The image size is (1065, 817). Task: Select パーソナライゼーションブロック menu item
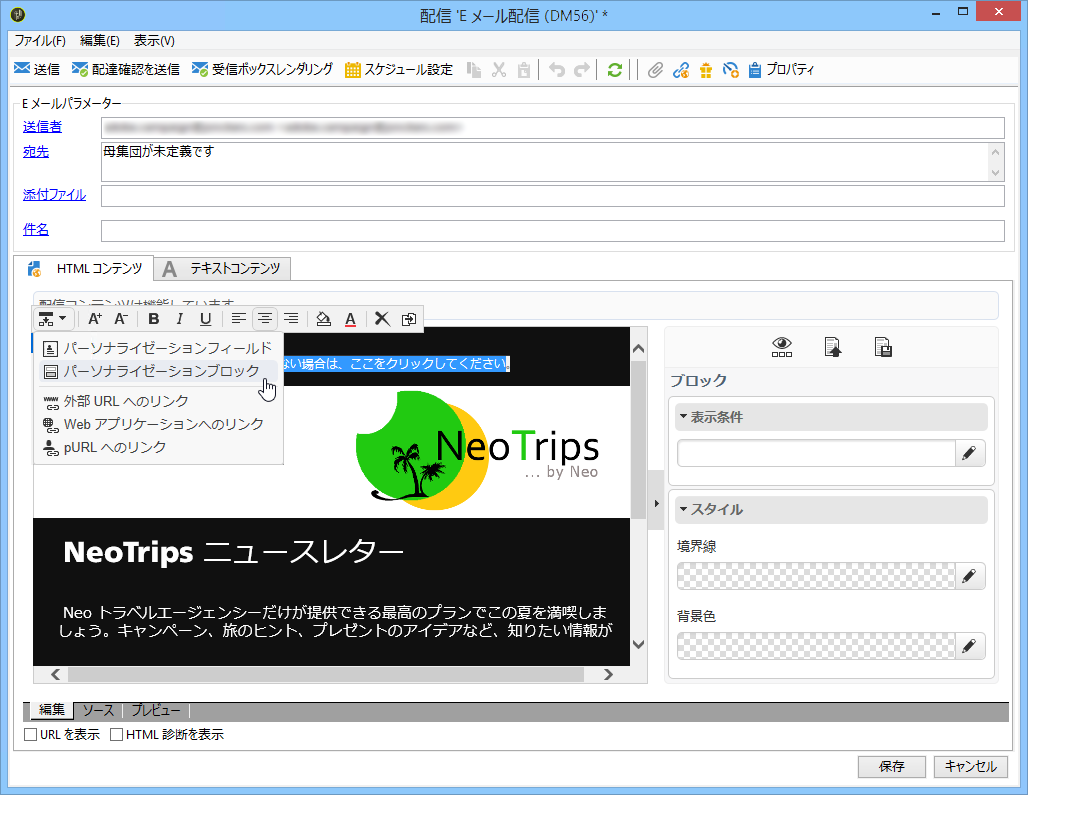click(158, 371)
